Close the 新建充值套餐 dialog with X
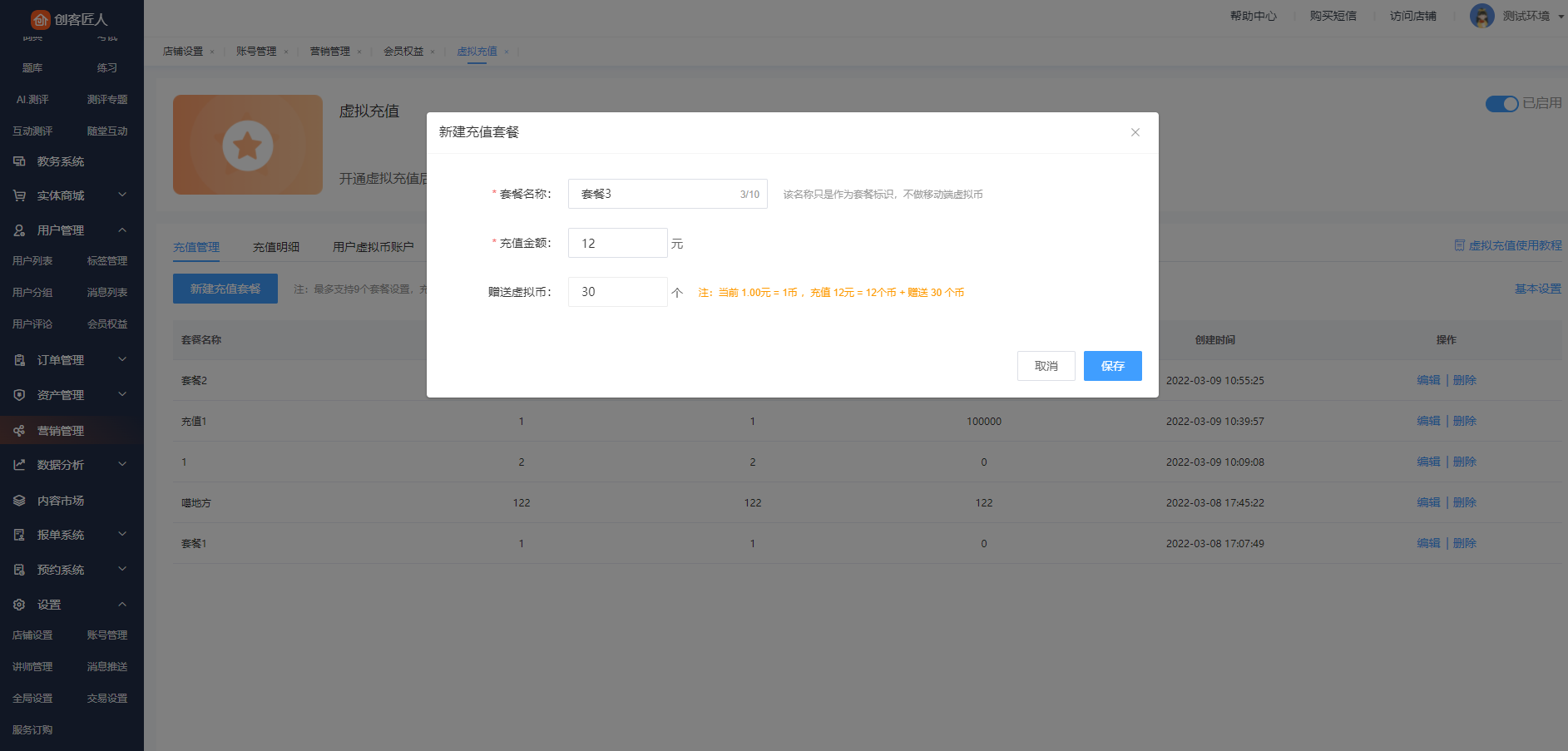The image size is (1568, 751). tap(1135, 132)
